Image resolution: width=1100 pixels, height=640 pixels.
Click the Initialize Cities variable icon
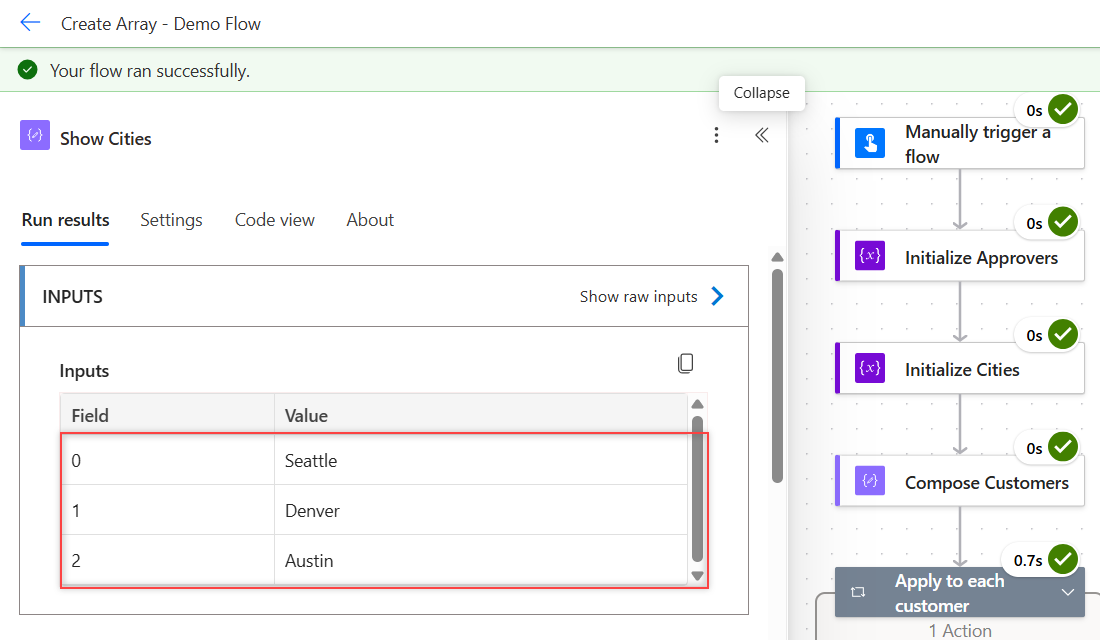click(870, 368)
